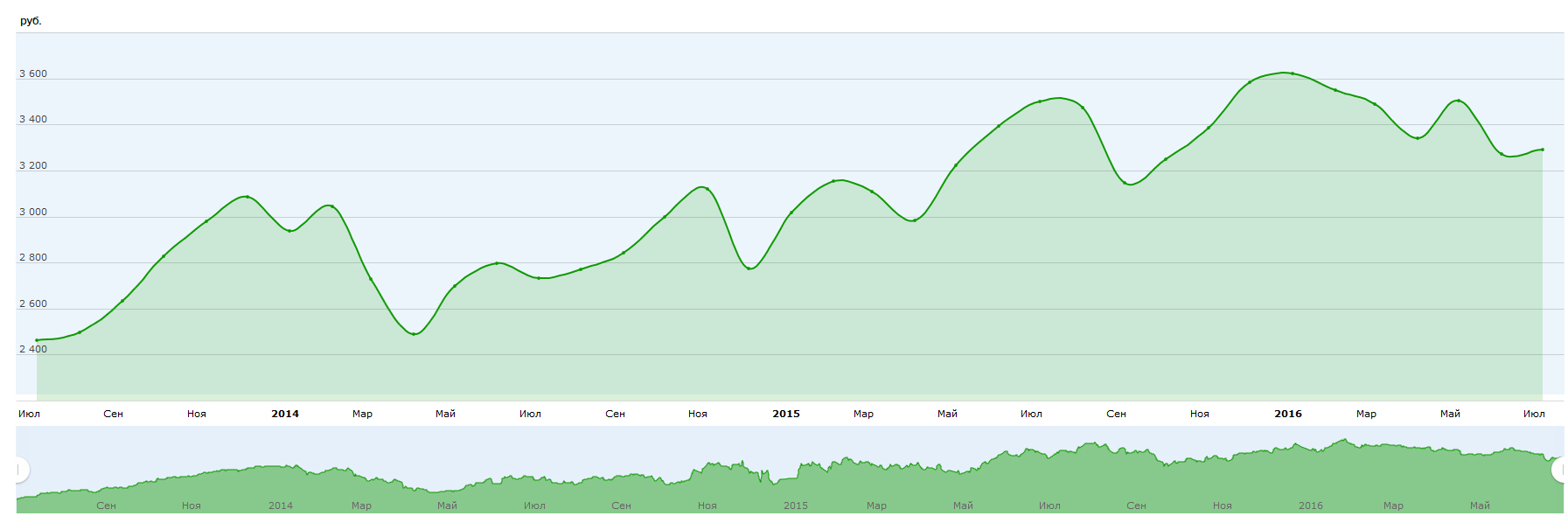The image size is (1568, 523).
Task: Click the peak data point above Май 2016
Action: tap(1458, 101)
